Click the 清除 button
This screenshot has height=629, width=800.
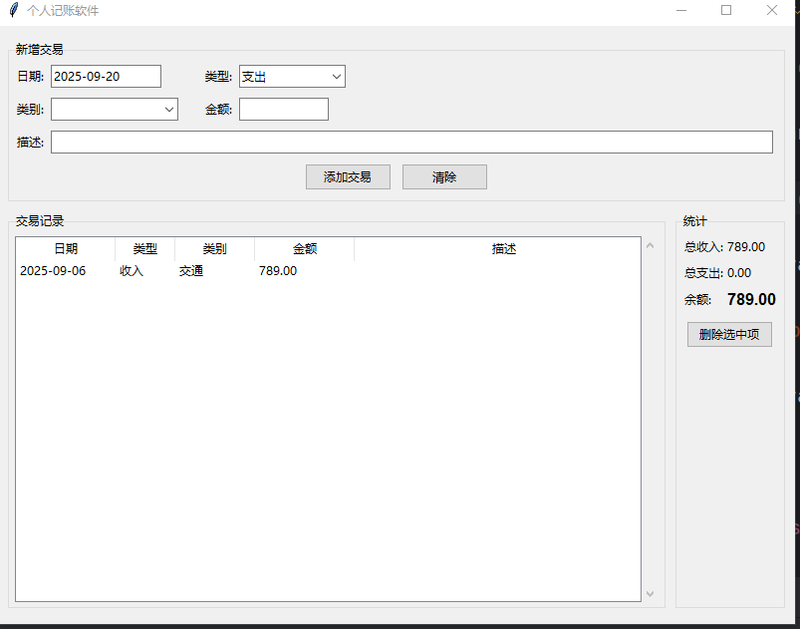point(444,177)
